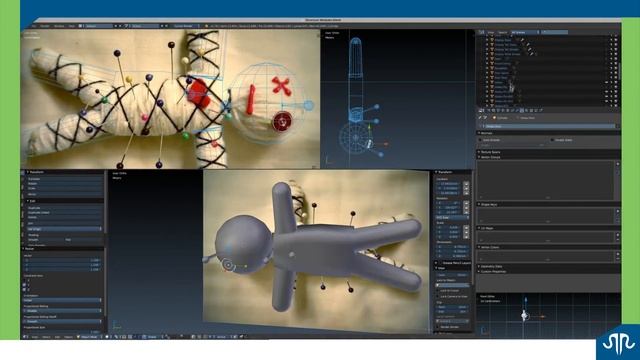Open the Modifiers wrench tab icon
The height and width of the screenshot is (360, 640).
[517, 110]
